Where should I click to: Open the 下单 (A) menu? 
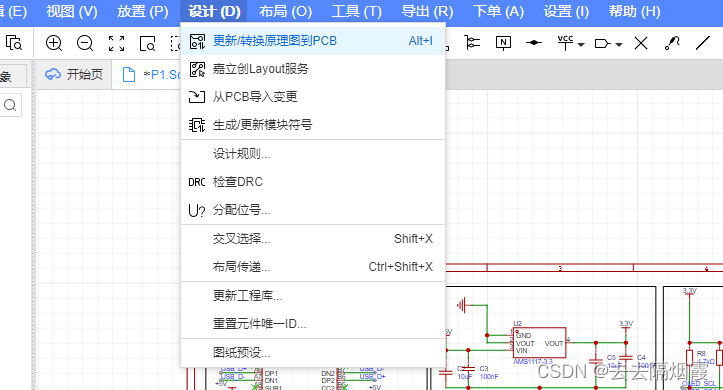click(498, 11)
